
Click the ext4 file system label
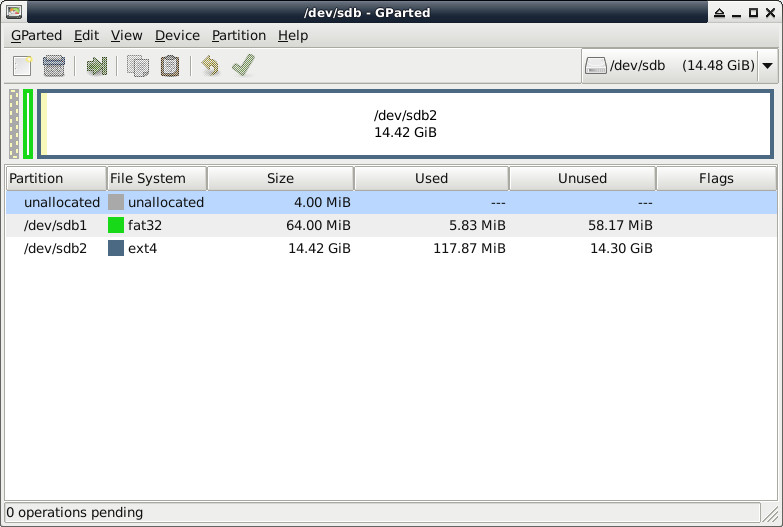142,248
